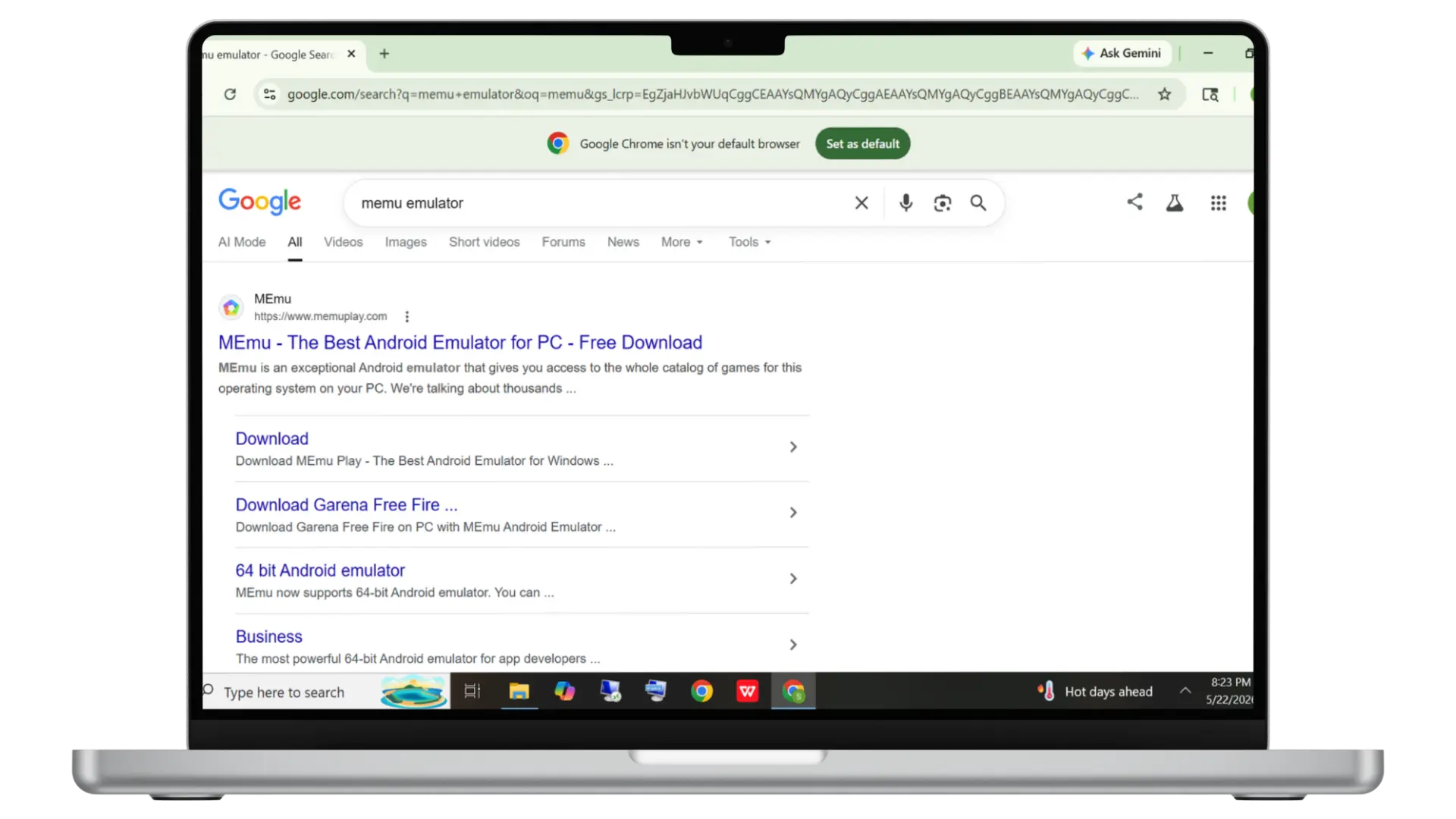Image resolution: width=1456 pixels, height=819 pixels.
Task: Click the MEmu site favicon
Action: coord(231,307)
